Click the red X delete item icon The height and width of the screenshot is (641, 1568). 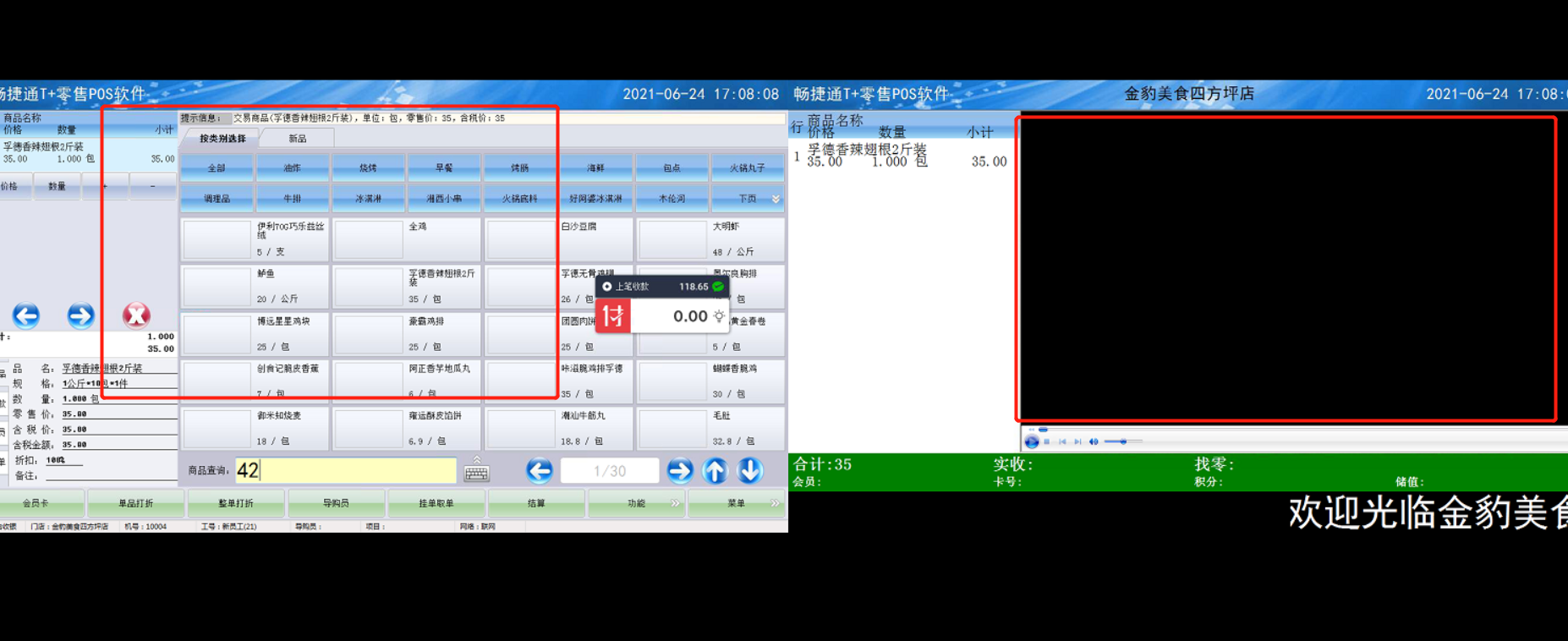tap(136, 315)
